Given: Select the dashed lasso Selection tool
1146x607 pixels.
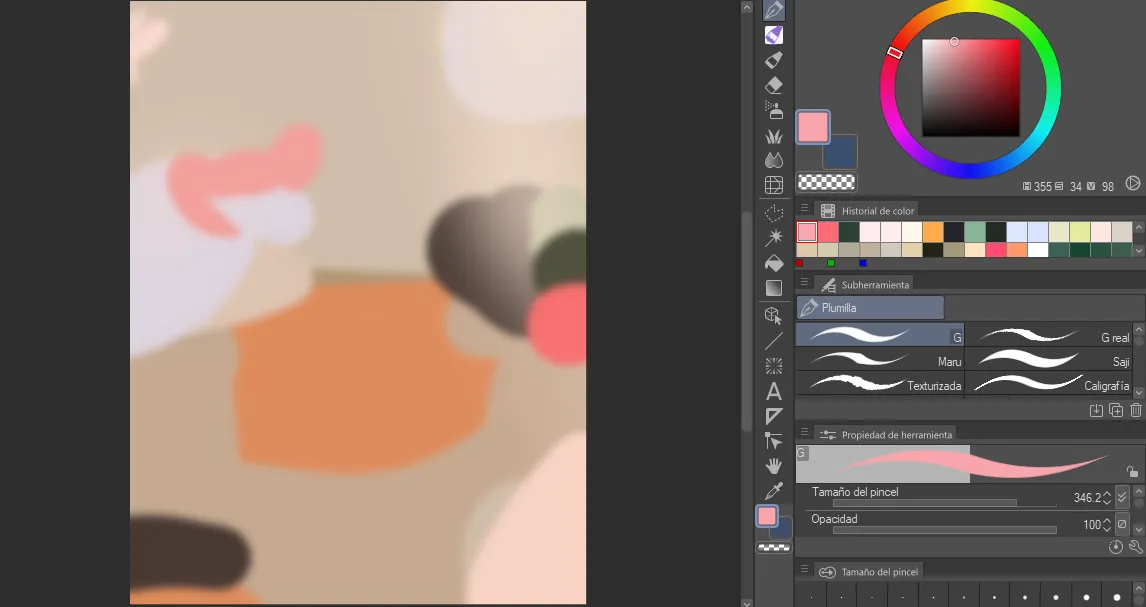Looking at the screenshot, I should [773, 213].
